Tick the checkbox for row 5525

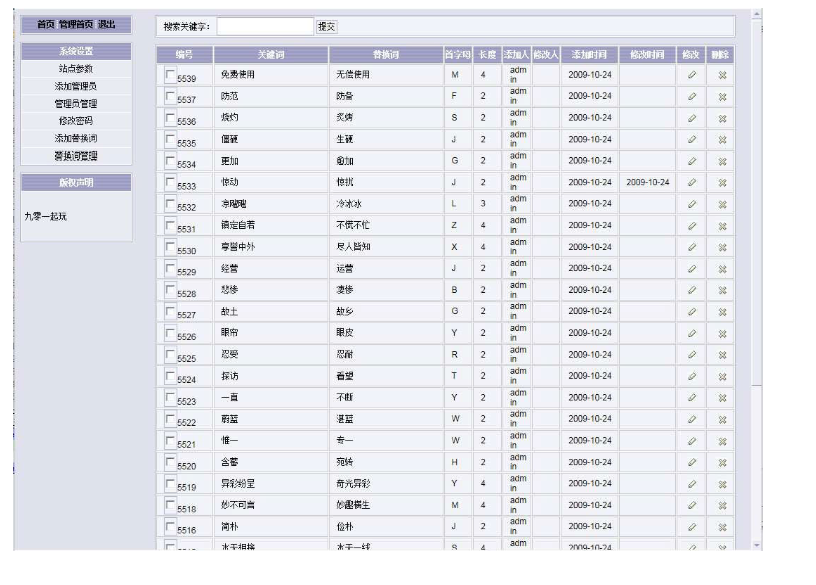pos(170,354)
